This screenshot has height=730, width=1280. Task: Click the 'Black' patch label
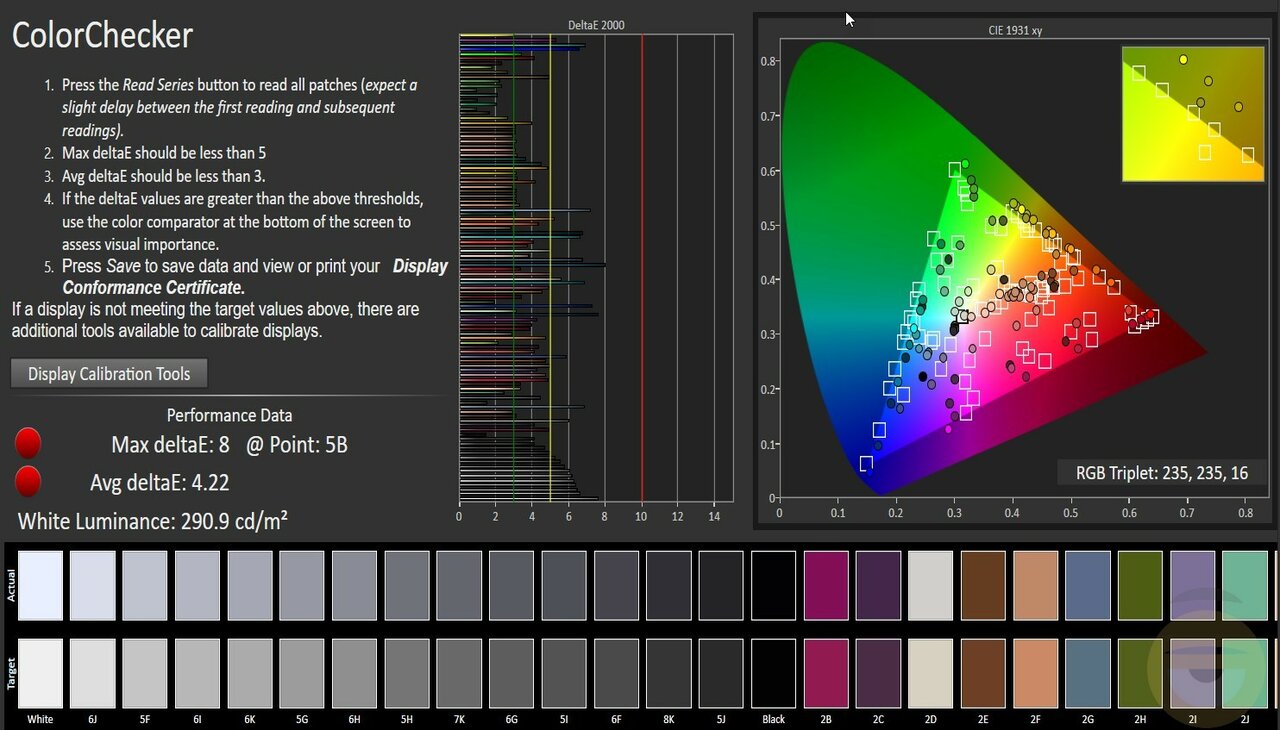pos(774,719)
